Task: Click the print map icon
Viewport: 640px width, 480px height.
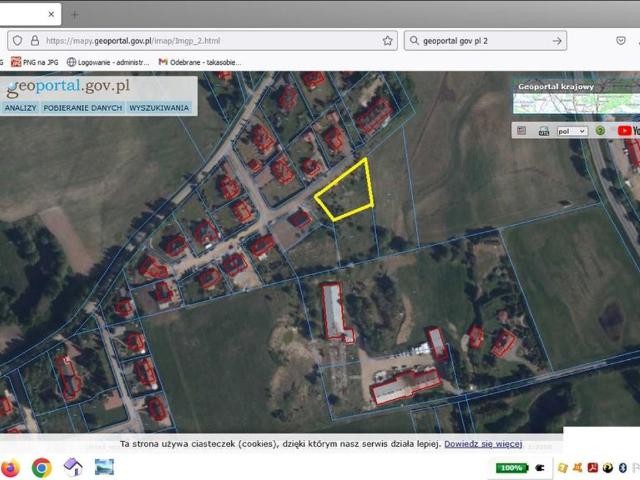Action: pyautogui.click(x=544, y=131)
